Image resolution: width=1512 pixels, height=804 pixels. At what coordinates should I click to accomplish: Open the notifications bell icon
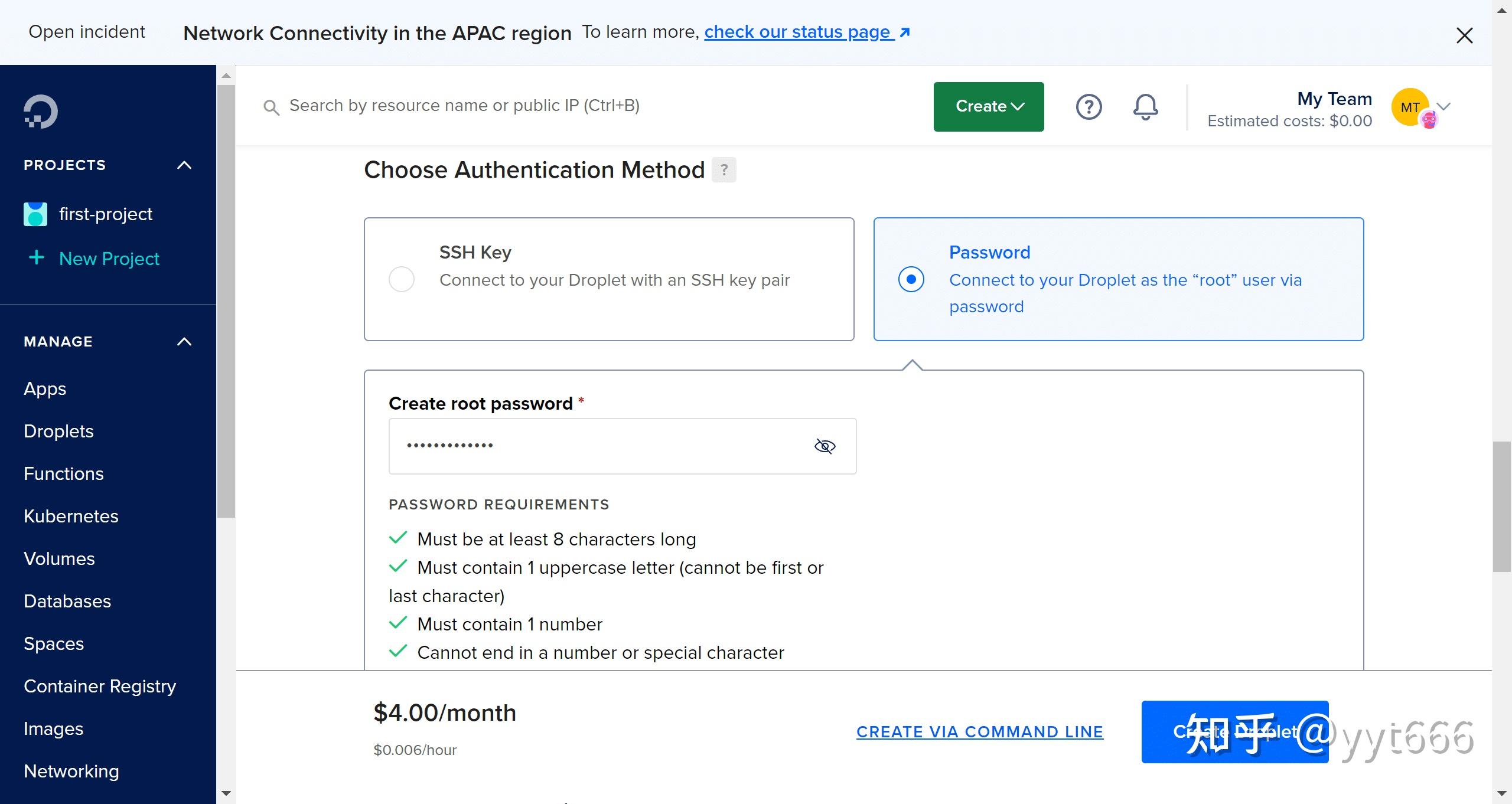1145,107
